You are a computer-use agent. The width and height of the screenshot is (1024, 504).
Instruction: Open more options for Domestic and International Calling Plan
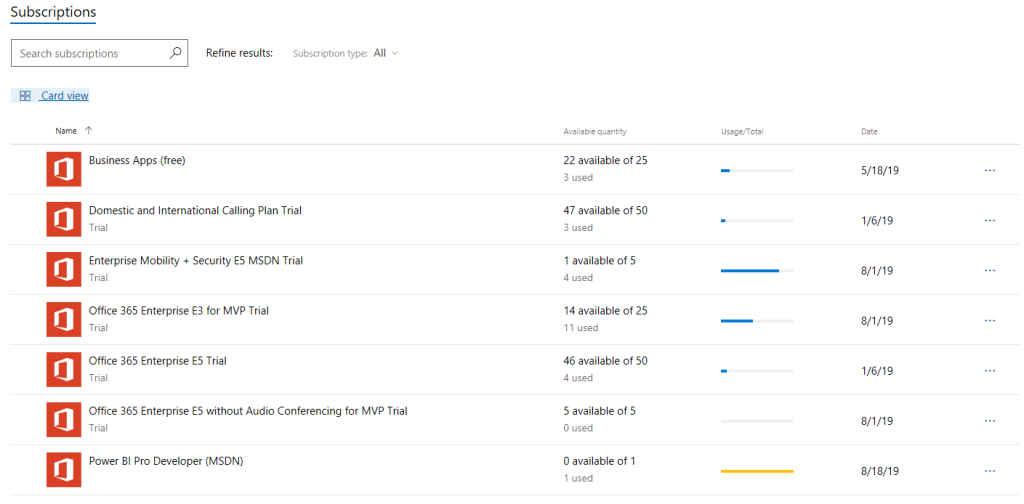click(x=989, y=221)
